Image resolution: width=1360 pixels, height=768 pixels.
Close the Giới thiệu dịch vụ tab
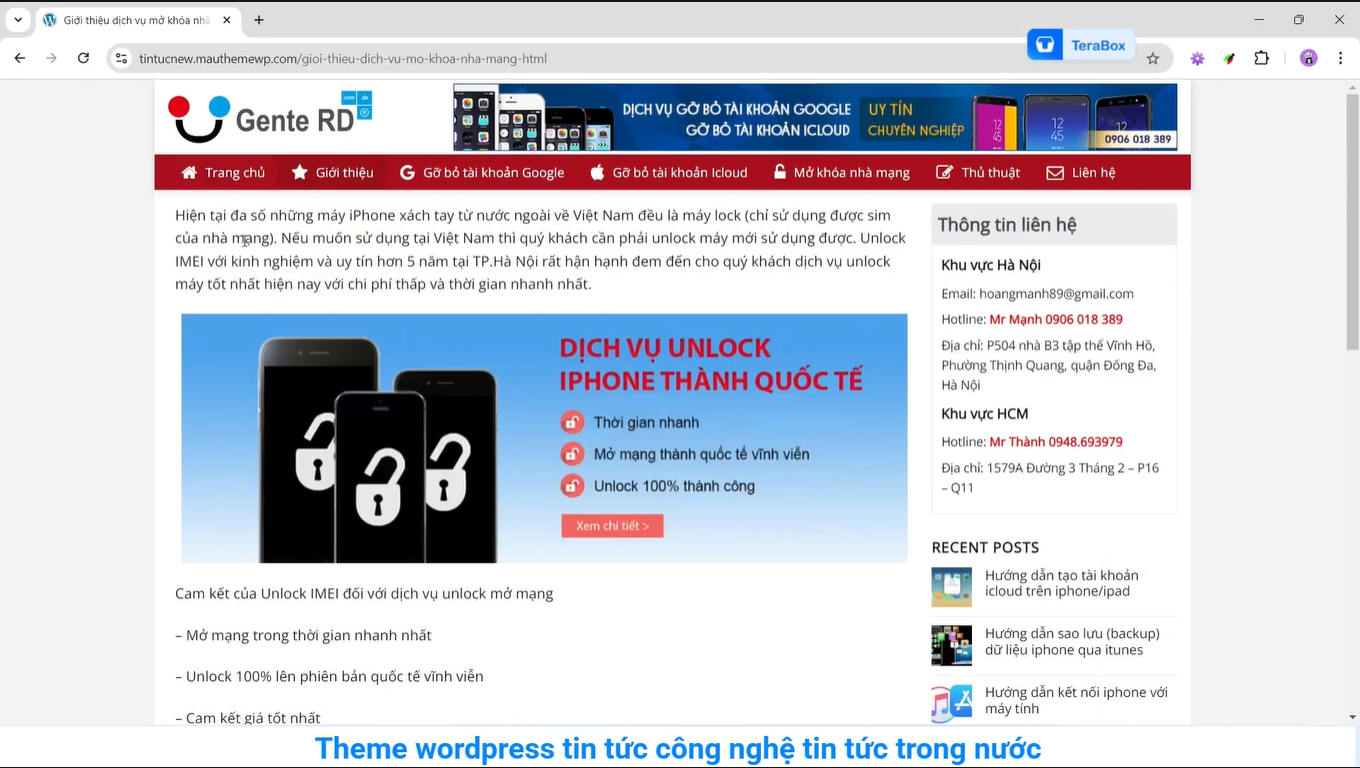[227, 20]
